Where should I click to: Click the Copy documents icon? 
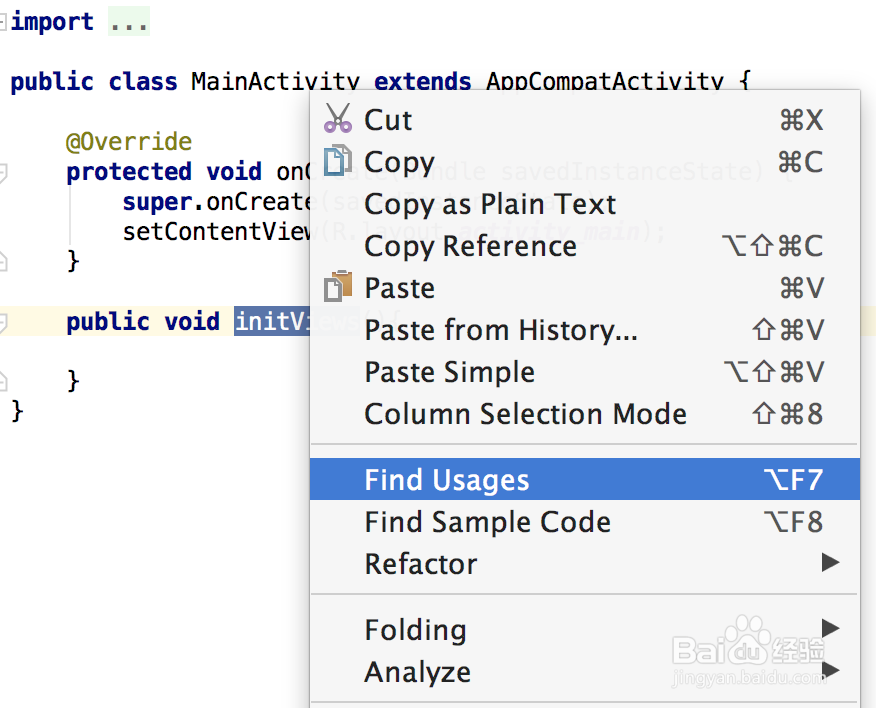coord(338,162)
